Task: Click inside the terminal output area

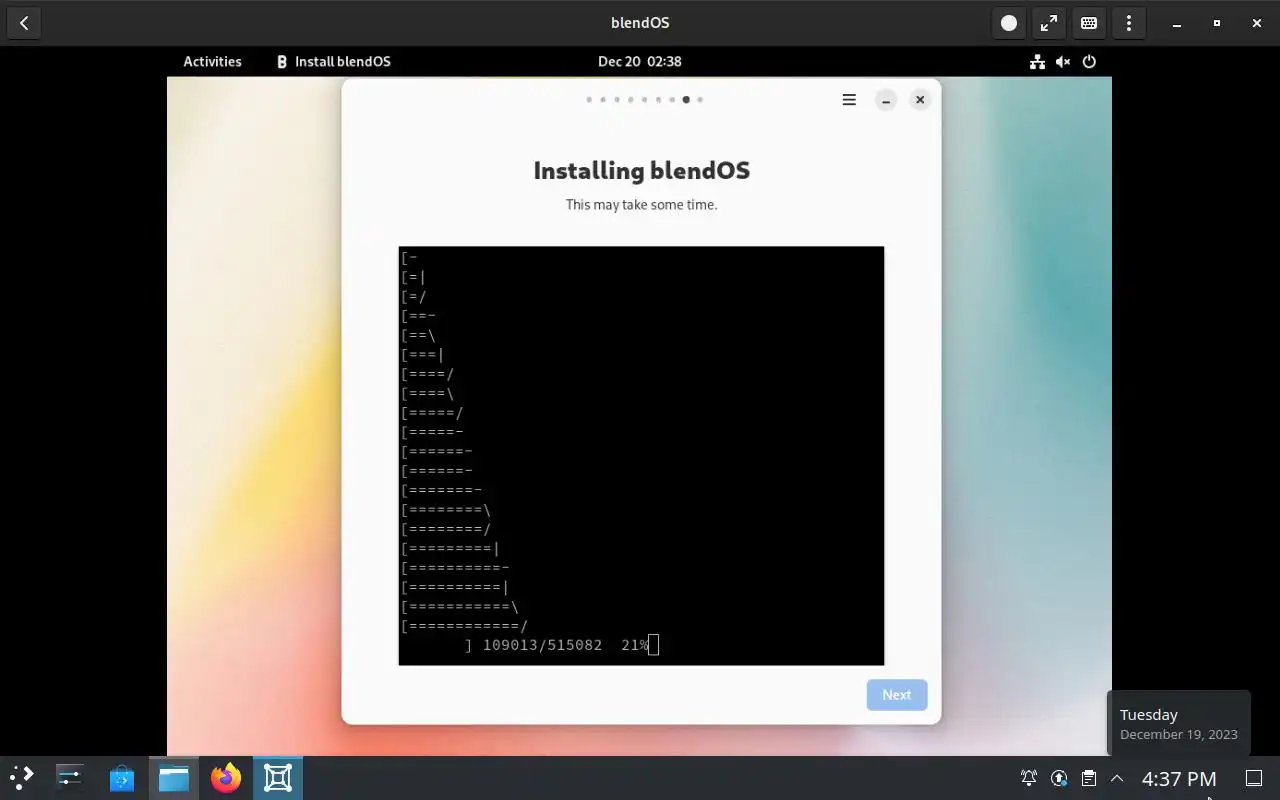Action: tap(641, 455)
